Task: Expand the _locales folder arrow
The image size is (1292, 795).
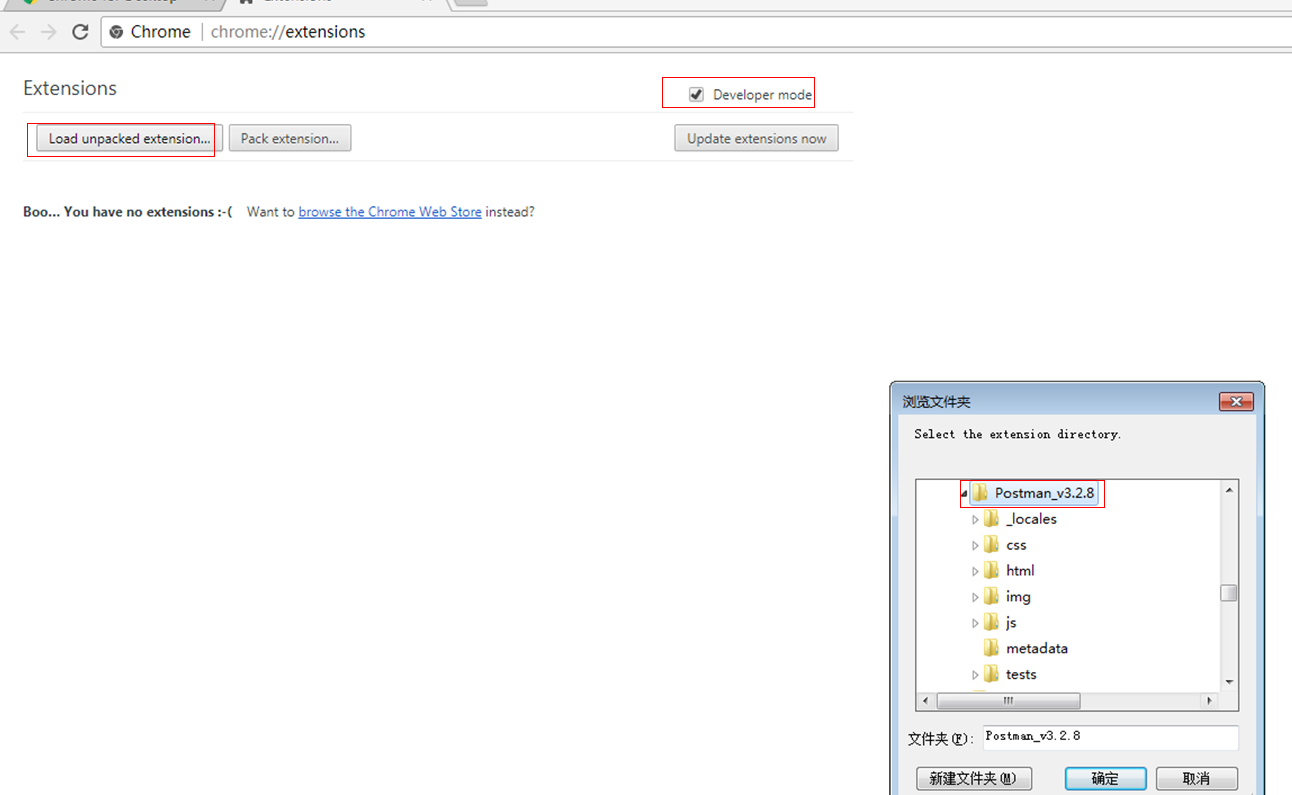Action: (975, 519)
